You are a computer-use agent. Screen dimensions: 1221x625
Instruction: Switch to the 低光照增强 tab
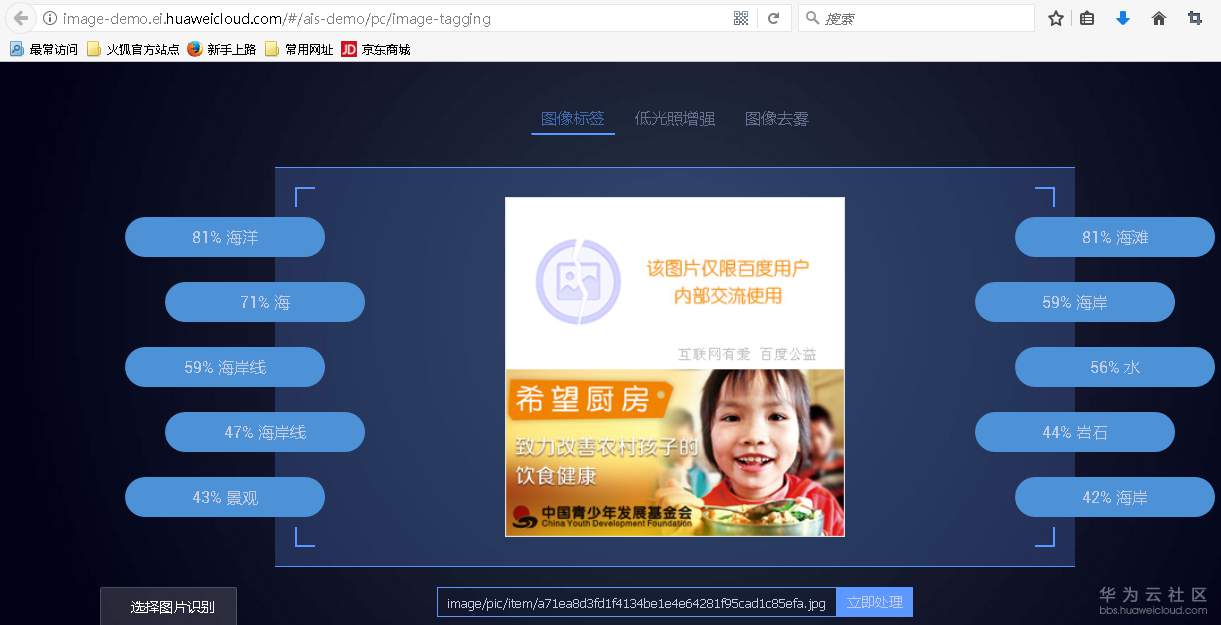pyautogui.click(x=675, y=118)
